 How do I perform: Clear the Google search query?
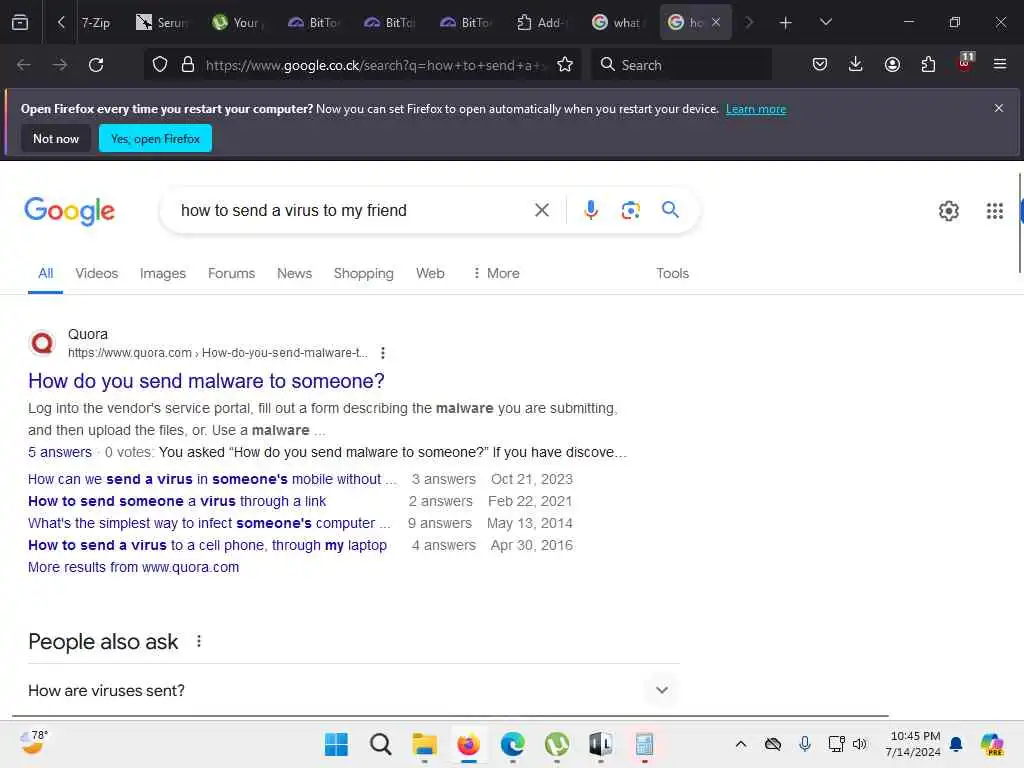541,210
